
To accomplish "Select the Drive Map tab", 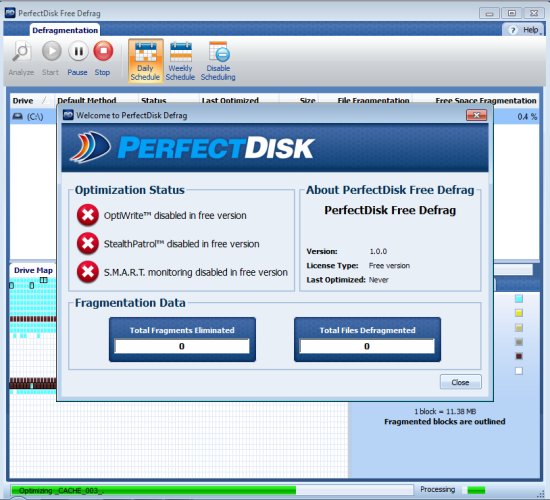I will click(33, 270).
